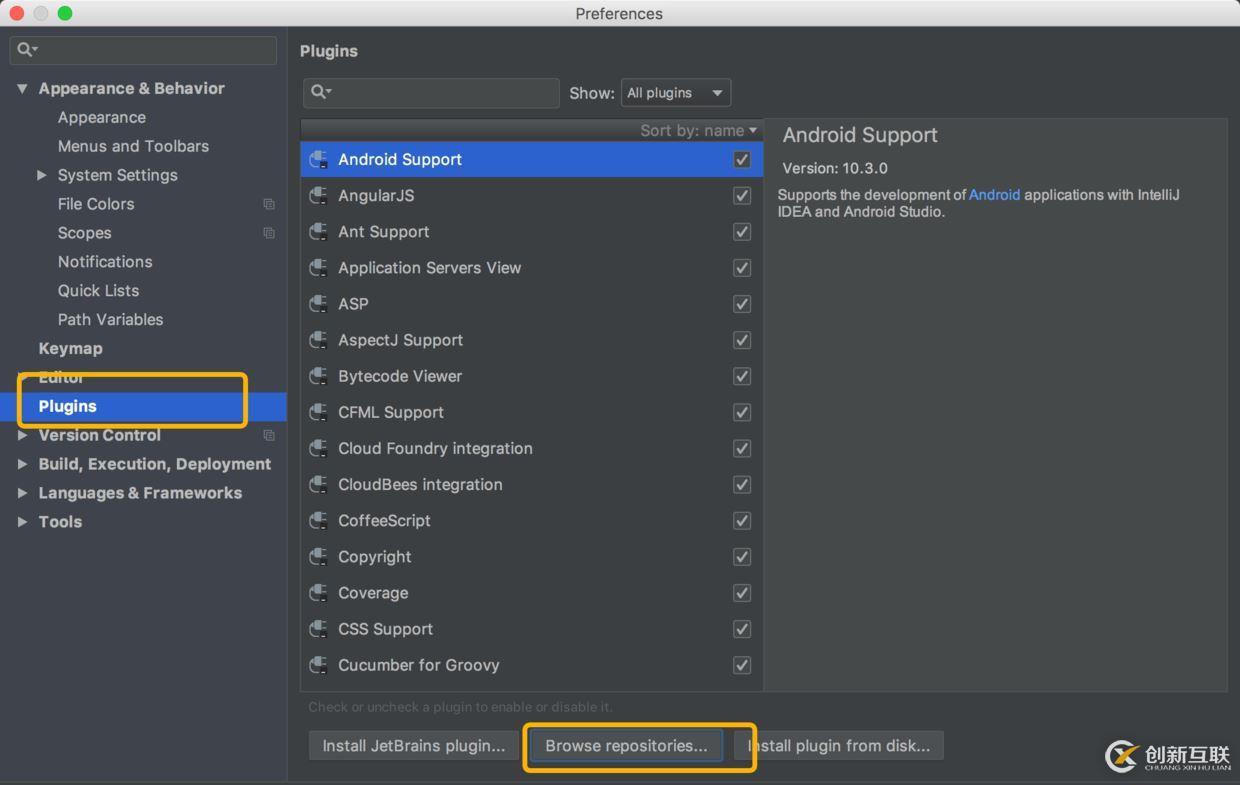Select the Copyright plugin row
Viewport: 1240px width, 785px height.
(531, 556)
